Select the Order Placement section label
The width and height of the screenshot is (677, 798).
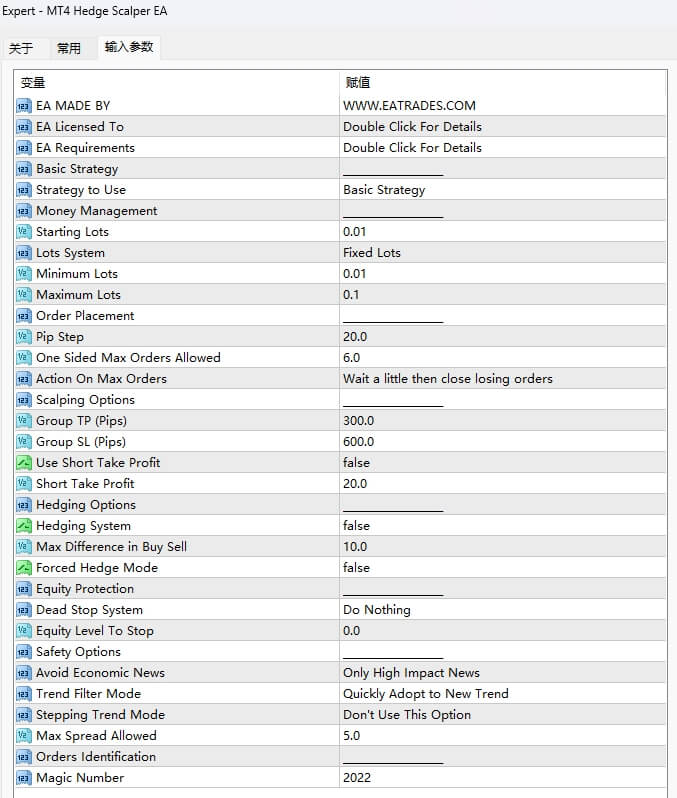tap(85, 316)
